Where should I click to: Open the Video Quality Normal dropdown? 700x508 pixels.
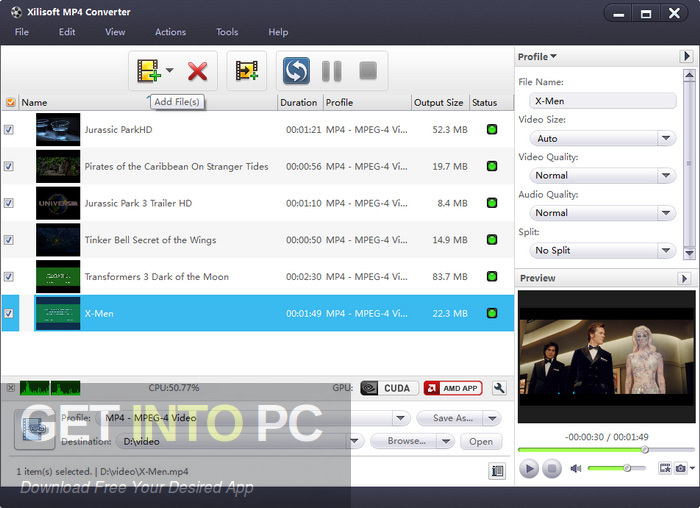[666, 175]
